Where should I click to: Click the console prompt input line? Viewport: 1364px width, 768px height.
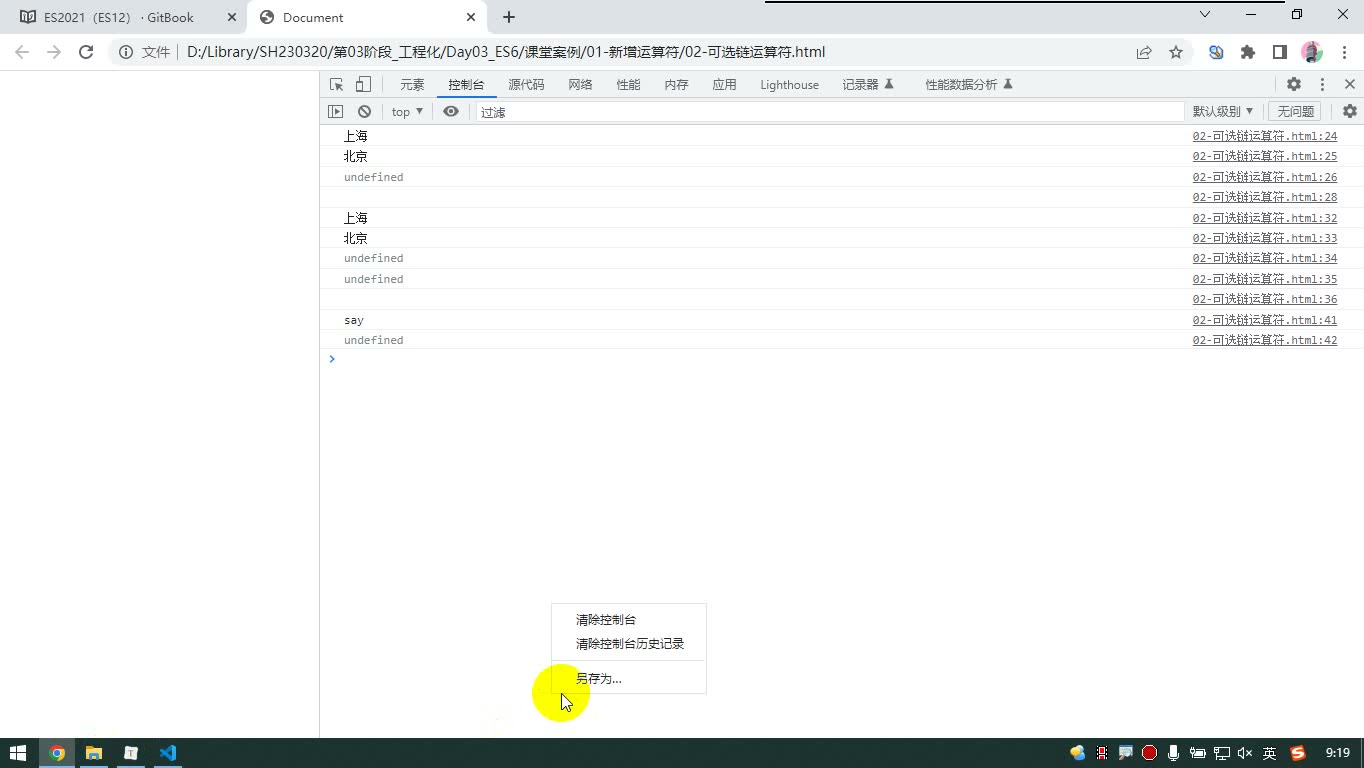[x=842, y=359]
